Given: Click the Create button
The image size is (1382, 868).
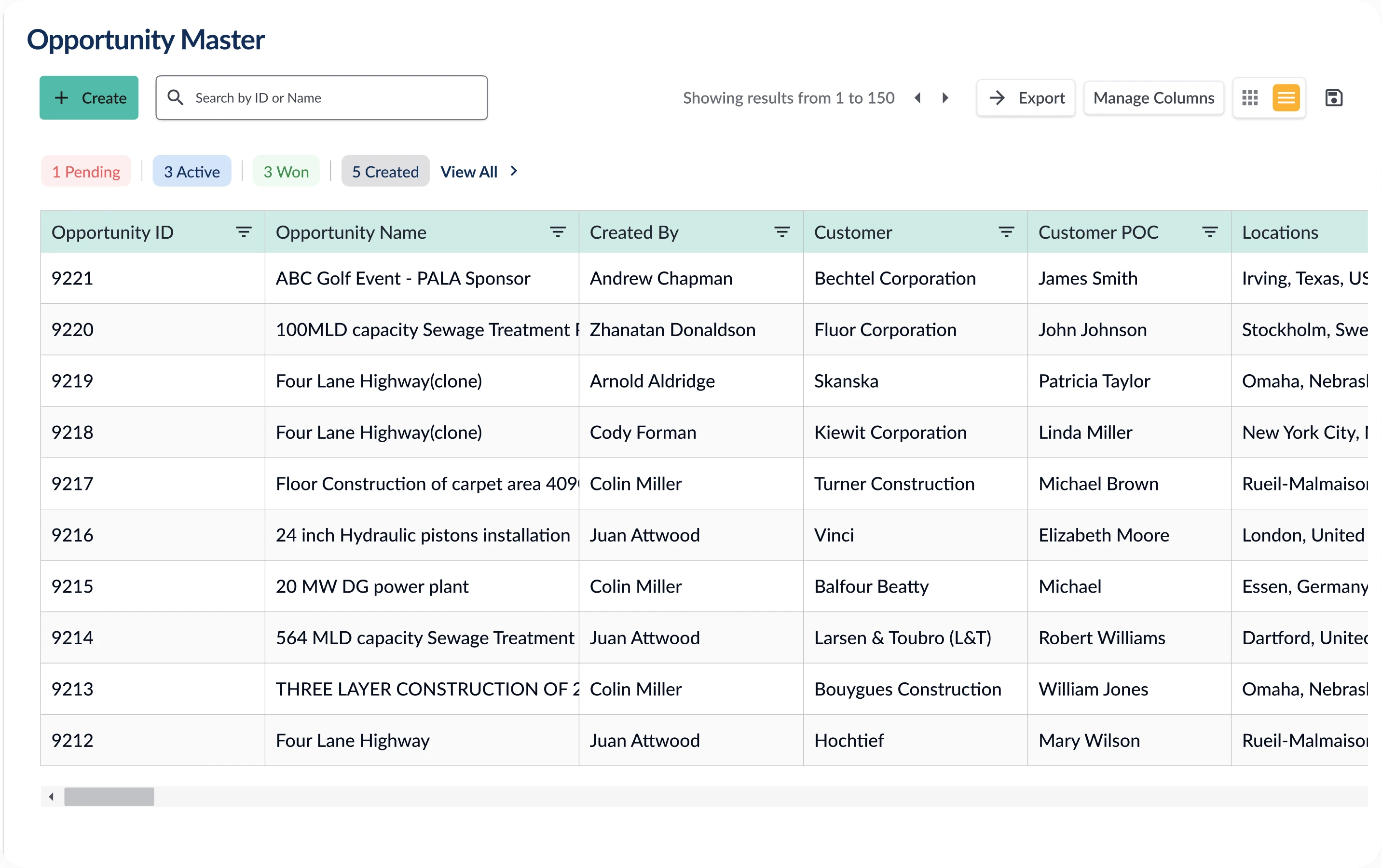Looking at the screenshot, I should pyautogui.click(x=89, y=98).
